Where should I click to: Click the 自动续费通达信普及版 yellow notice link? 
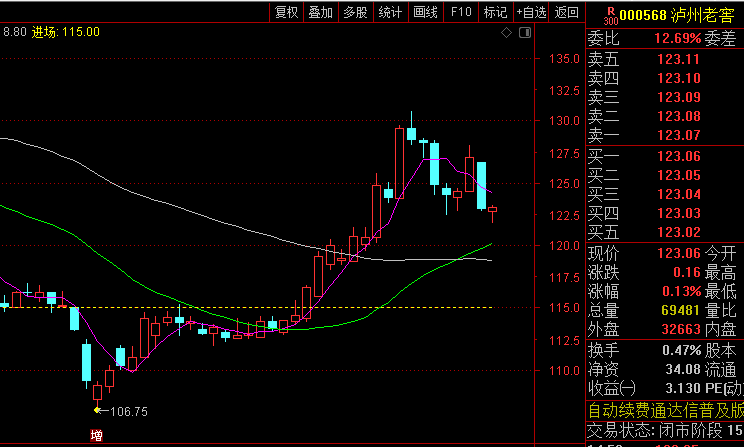(666, 410)
